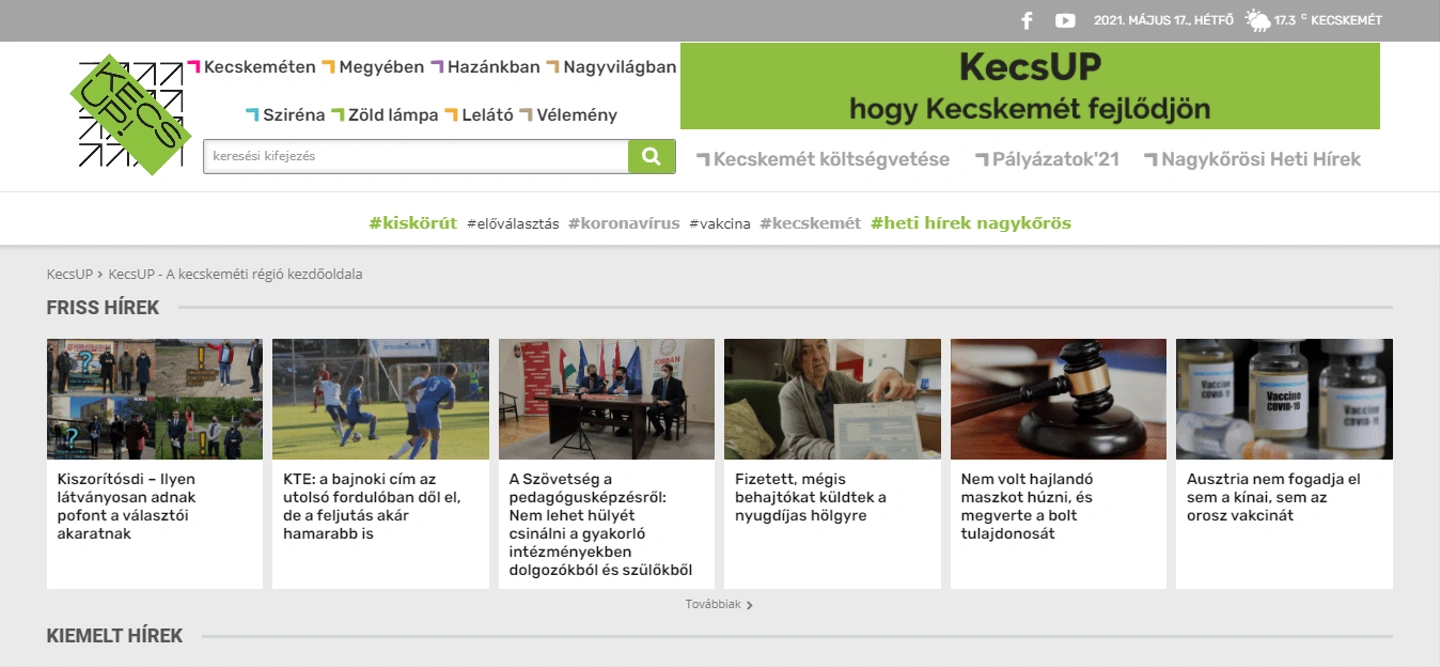Open Nagykőrösi Heti Hírek link

1253,159
